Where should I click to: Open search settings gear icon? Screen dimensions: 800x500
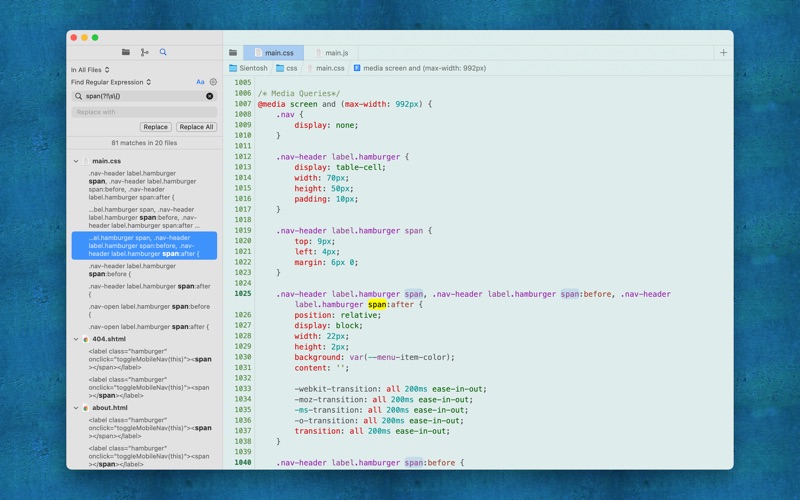coord(213,82)
